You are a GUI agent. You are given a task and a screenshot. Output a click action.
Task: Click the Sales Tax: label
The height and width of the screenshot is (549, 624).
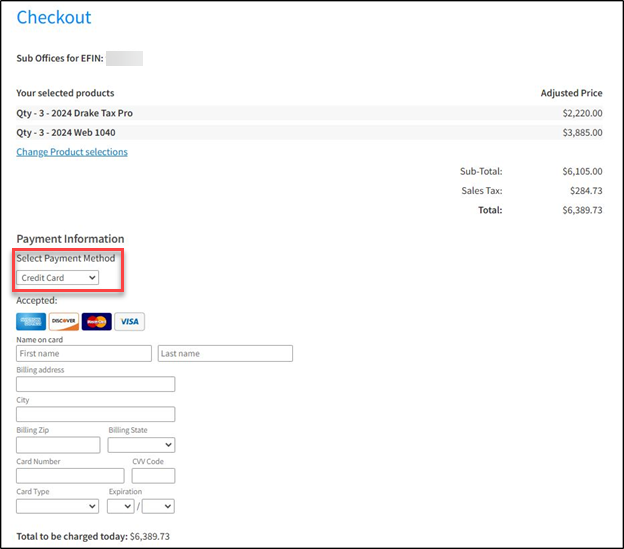click(482, 191)
